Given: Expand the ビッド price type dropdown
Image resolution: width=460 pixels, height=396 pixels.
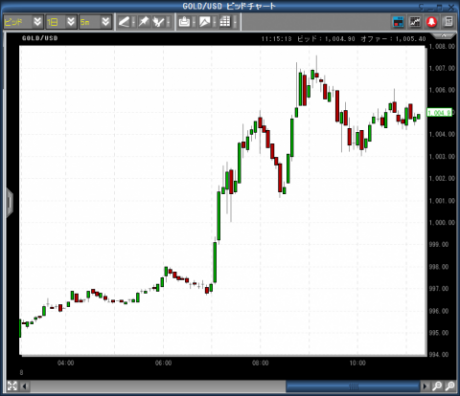Looking at the screenshot, I should 37,22.
